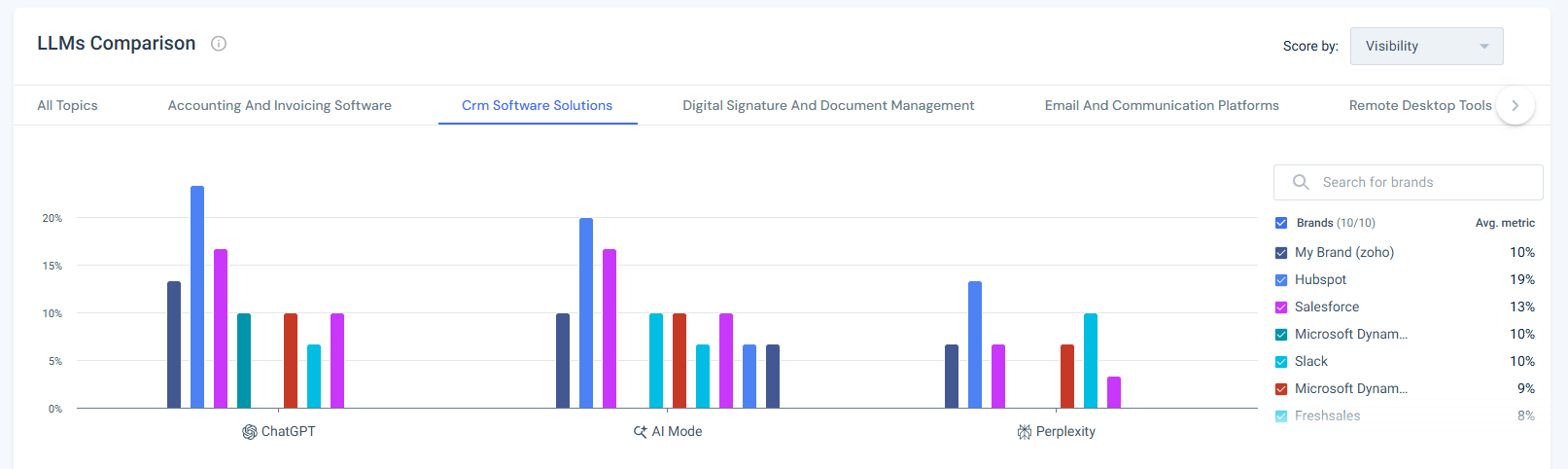Click the Hubspot brand label
Image resolution: width=1568 pixels, height=469 pixels.
1320,279
